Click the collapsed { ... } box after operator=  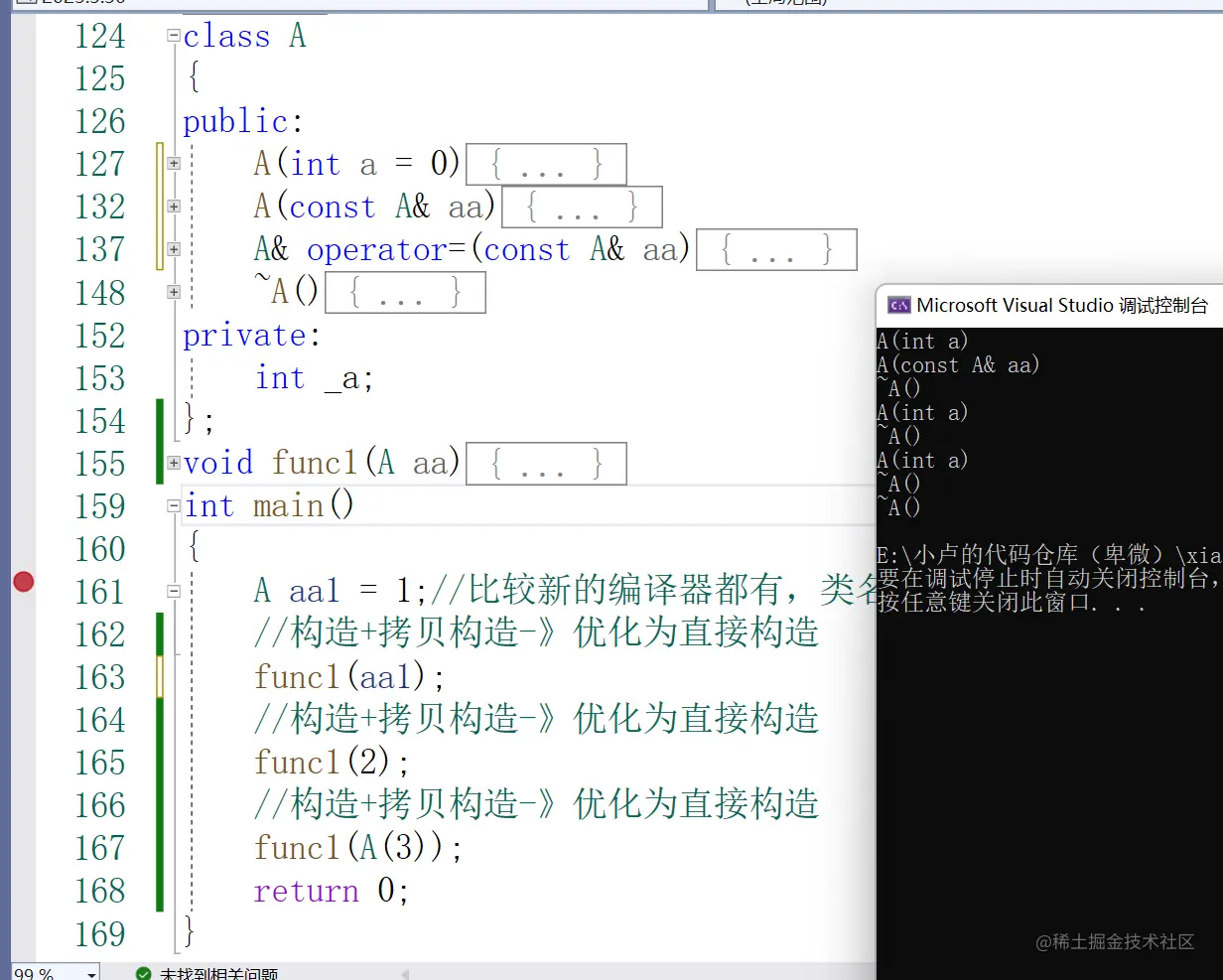(x=776, y=249)
